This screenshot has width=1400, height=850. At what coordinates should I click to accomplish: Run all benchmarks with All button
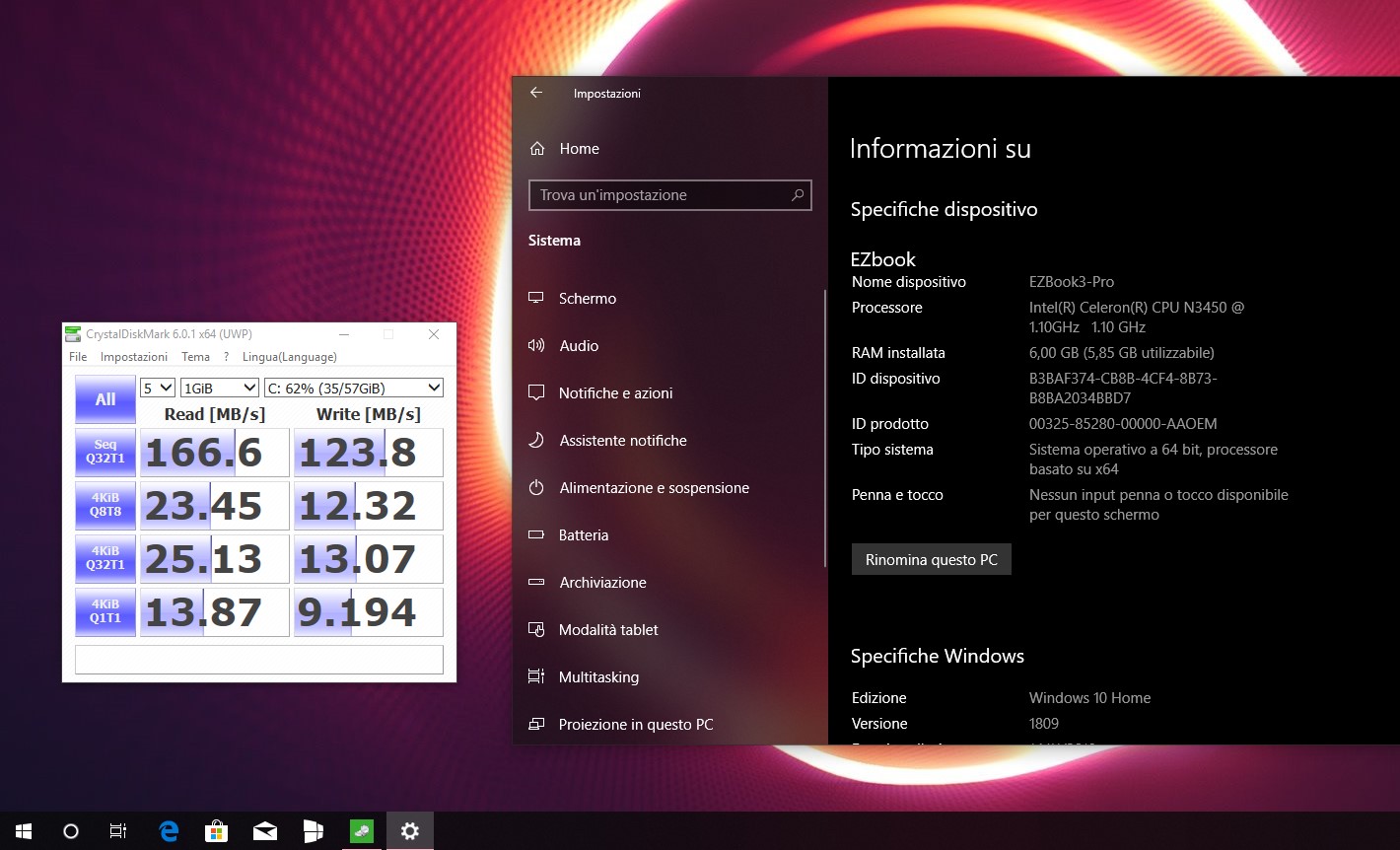105,399
